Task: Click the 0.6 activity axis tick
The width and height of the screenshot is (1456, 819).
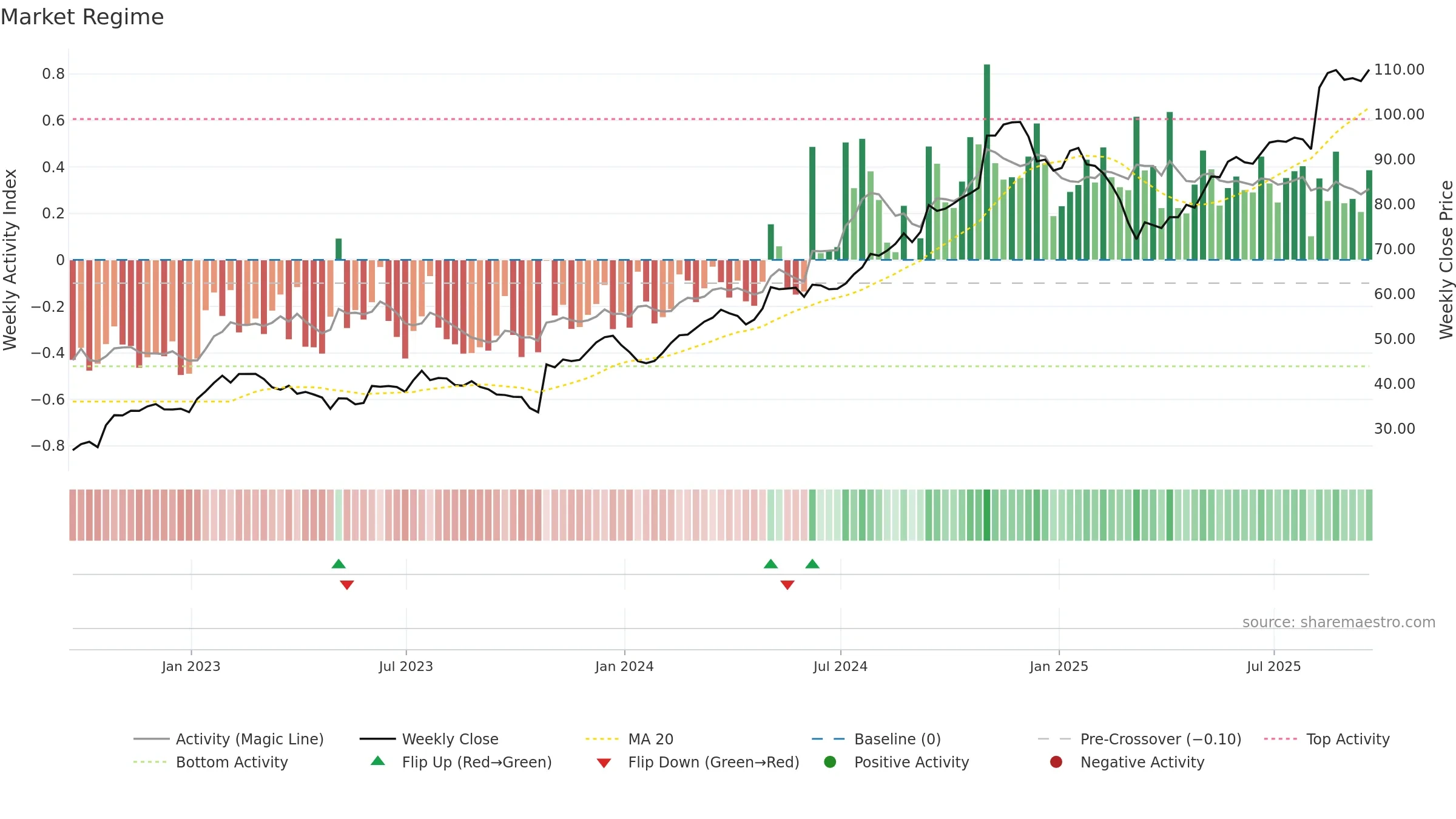Action: click(53, 121)
